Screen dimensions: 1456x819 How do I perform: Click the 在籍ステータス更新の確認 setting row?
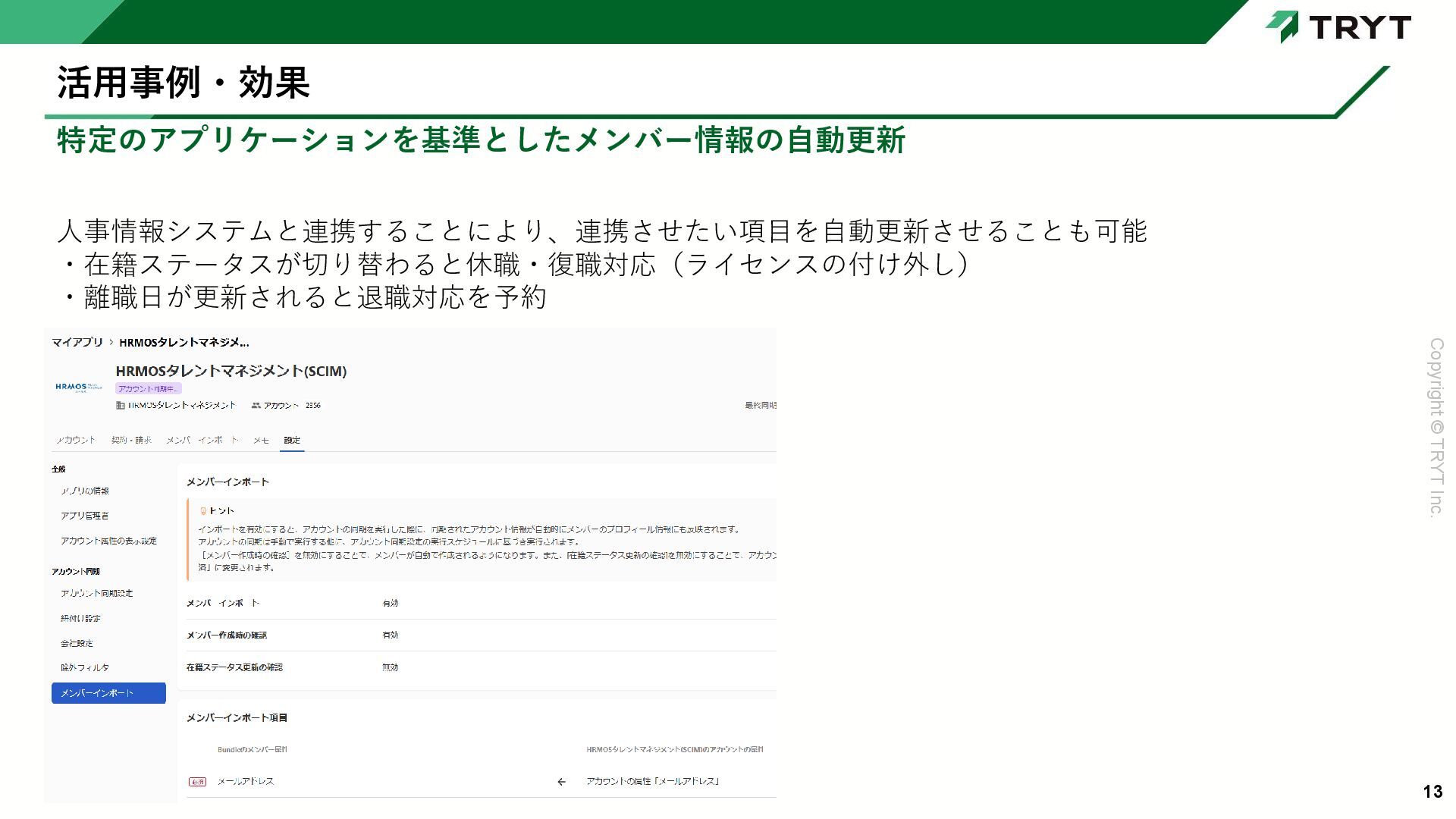coord(234,667)
